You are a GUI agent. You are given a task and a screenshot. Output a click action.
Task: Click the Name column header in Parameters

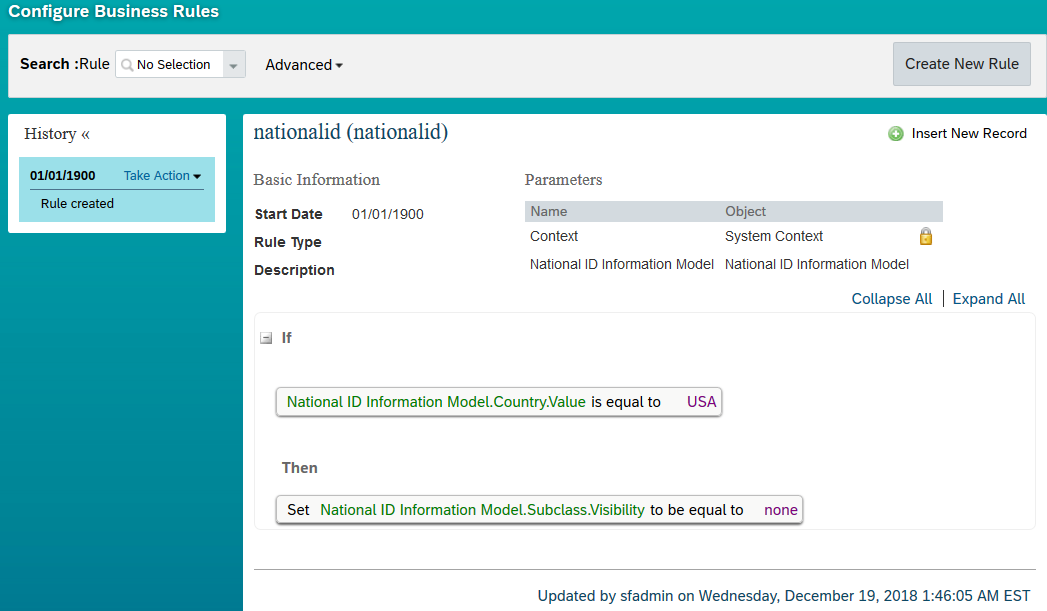pos(549,212)
